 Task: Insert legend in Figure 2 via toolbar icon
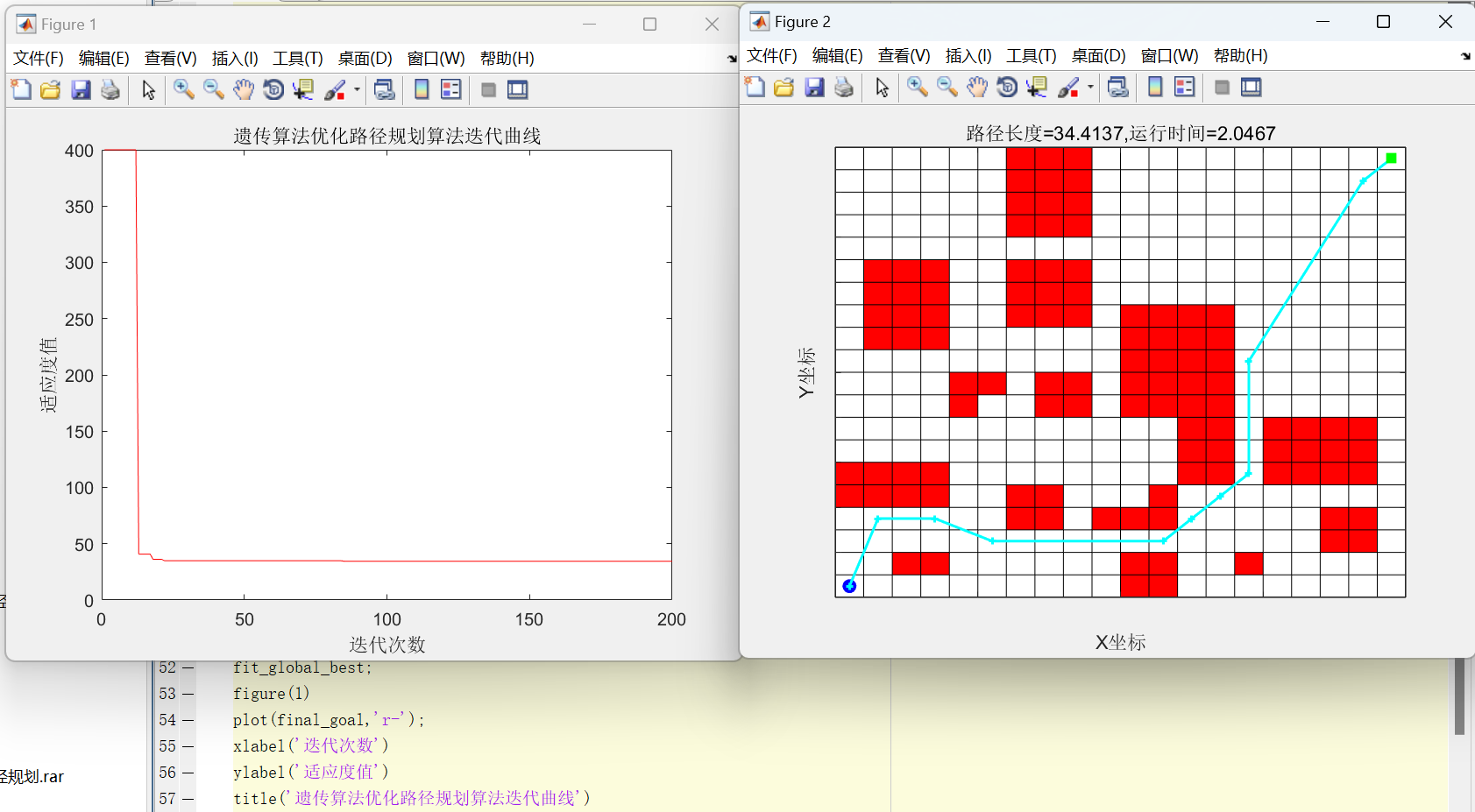pos(1184,87)
